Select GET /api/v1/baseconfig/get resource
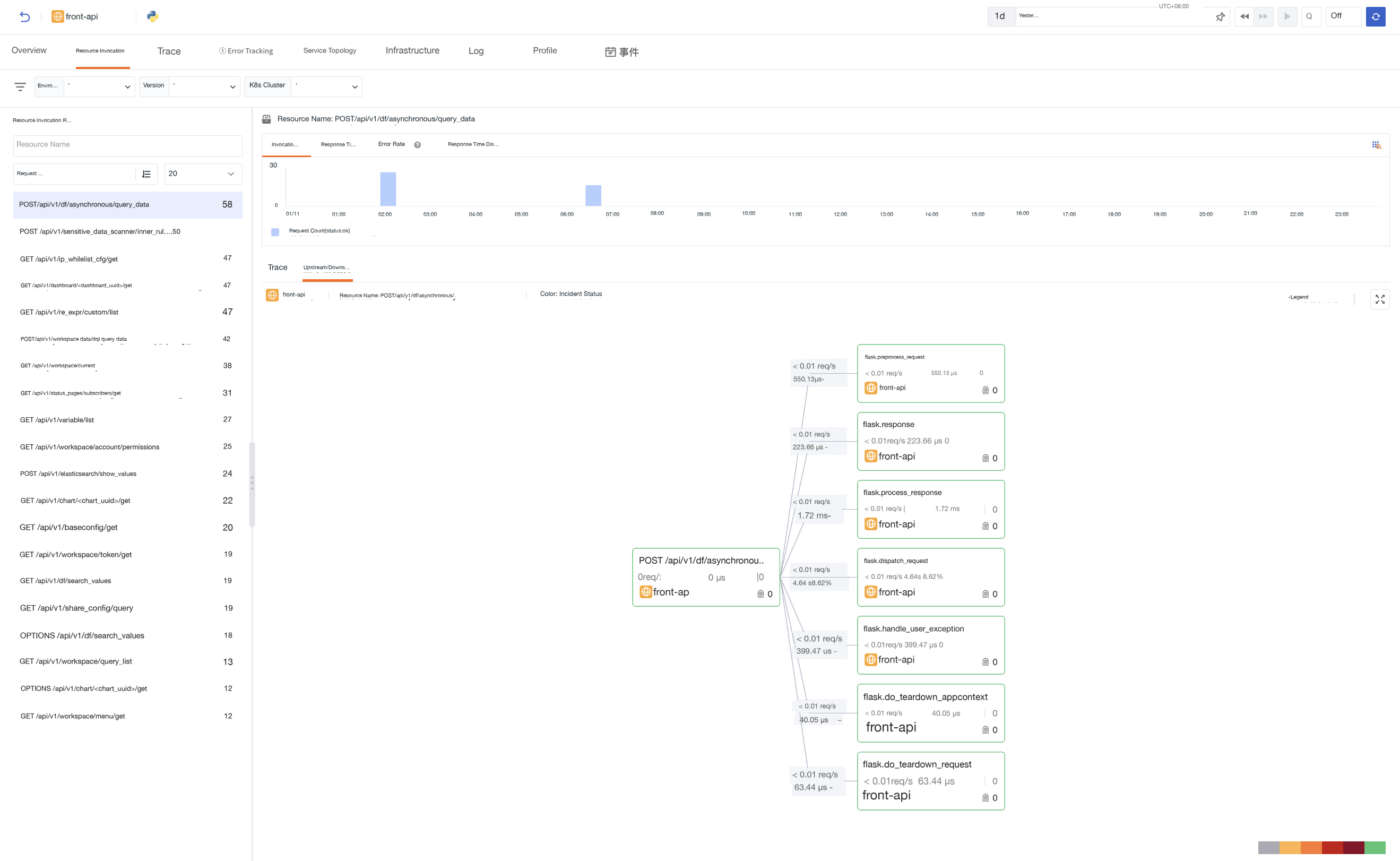1400x861 pixels. (127, 527)
